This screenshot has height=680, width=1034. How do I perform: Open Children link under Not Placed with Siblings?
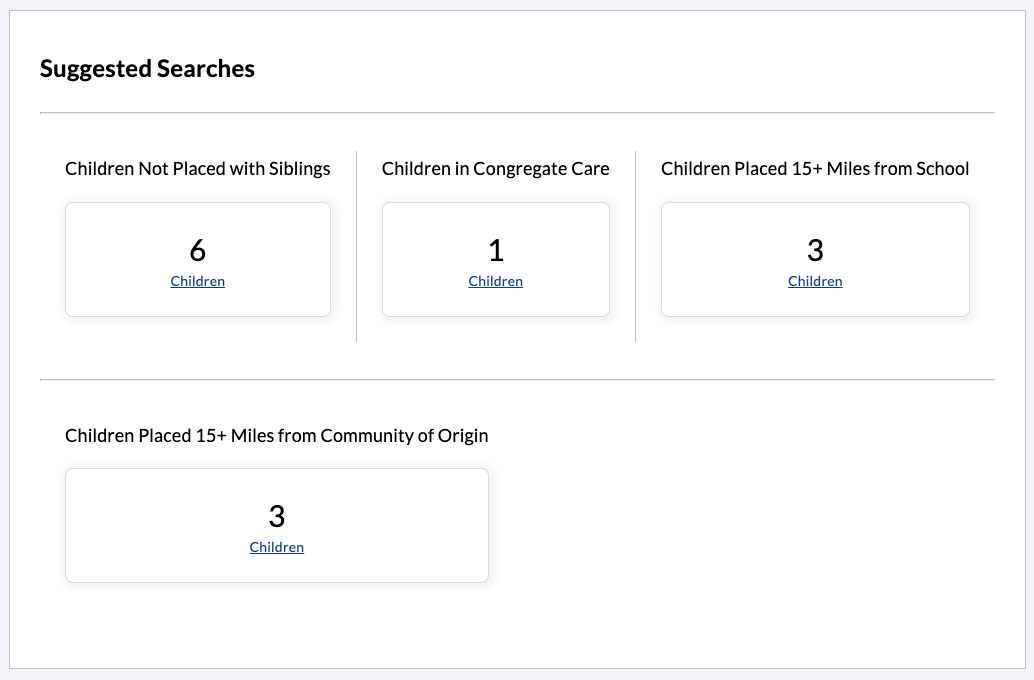pos(198,282)
